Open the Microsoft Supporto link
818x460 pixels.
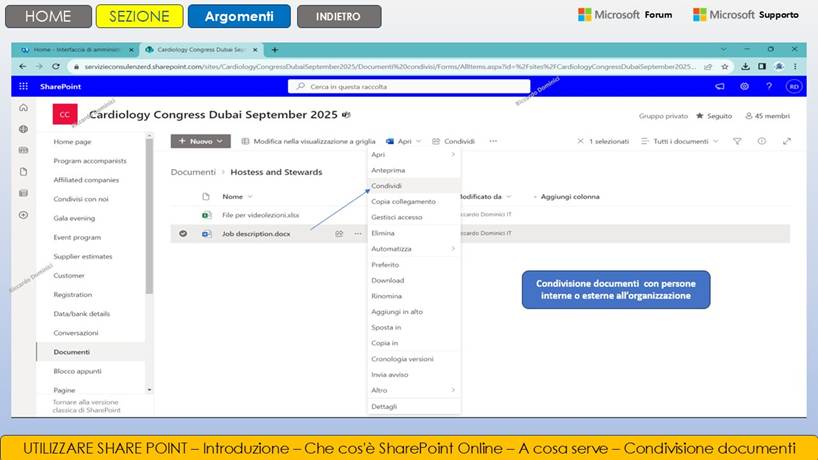pos(745,15)
